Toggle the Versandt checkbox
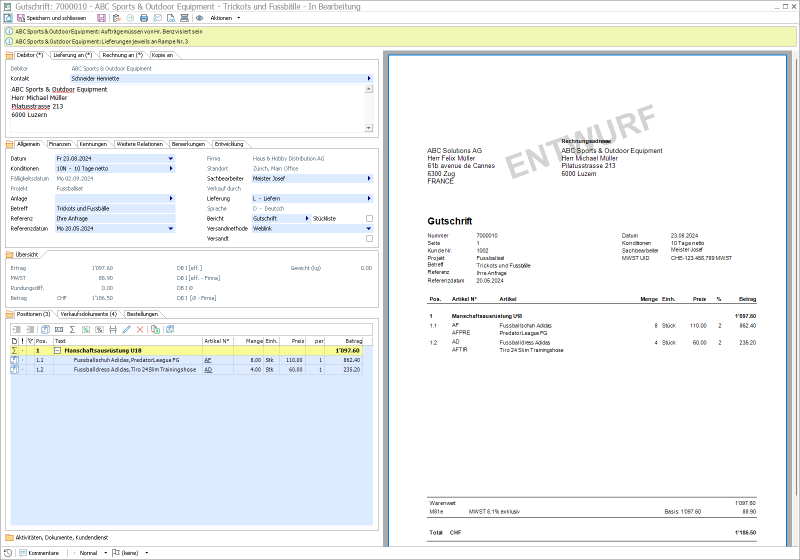Viewport: 800px width, 560px height. [x=369, y=238]
